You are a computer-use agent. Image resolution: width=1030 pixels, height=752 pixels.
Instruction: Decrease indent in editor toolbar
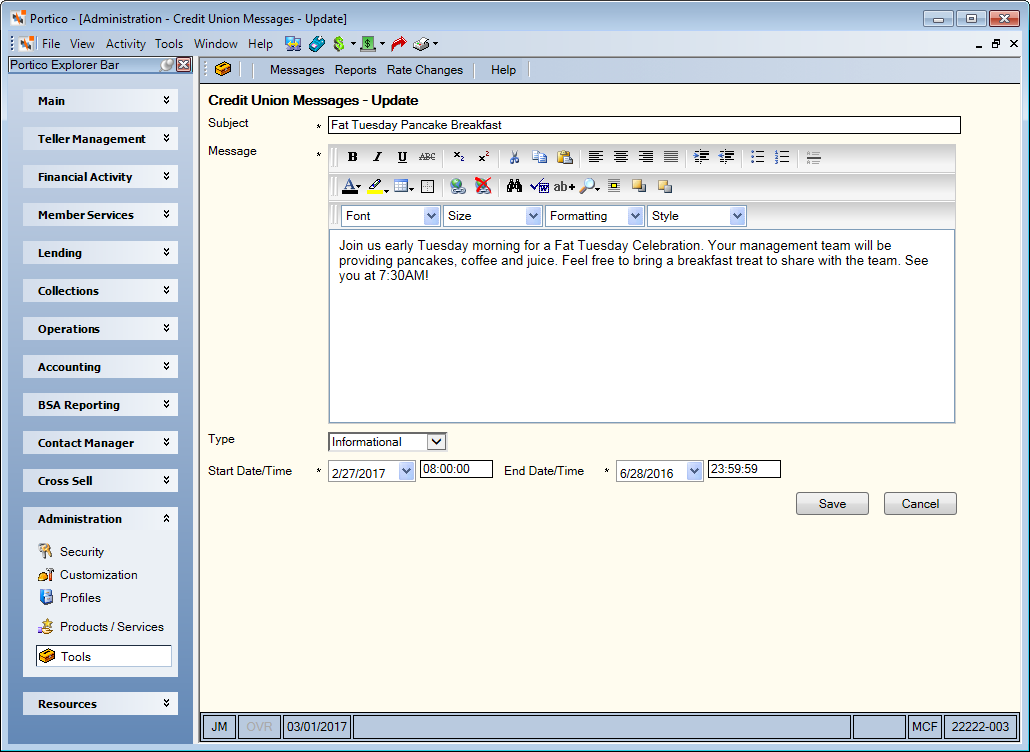point(727,157)
